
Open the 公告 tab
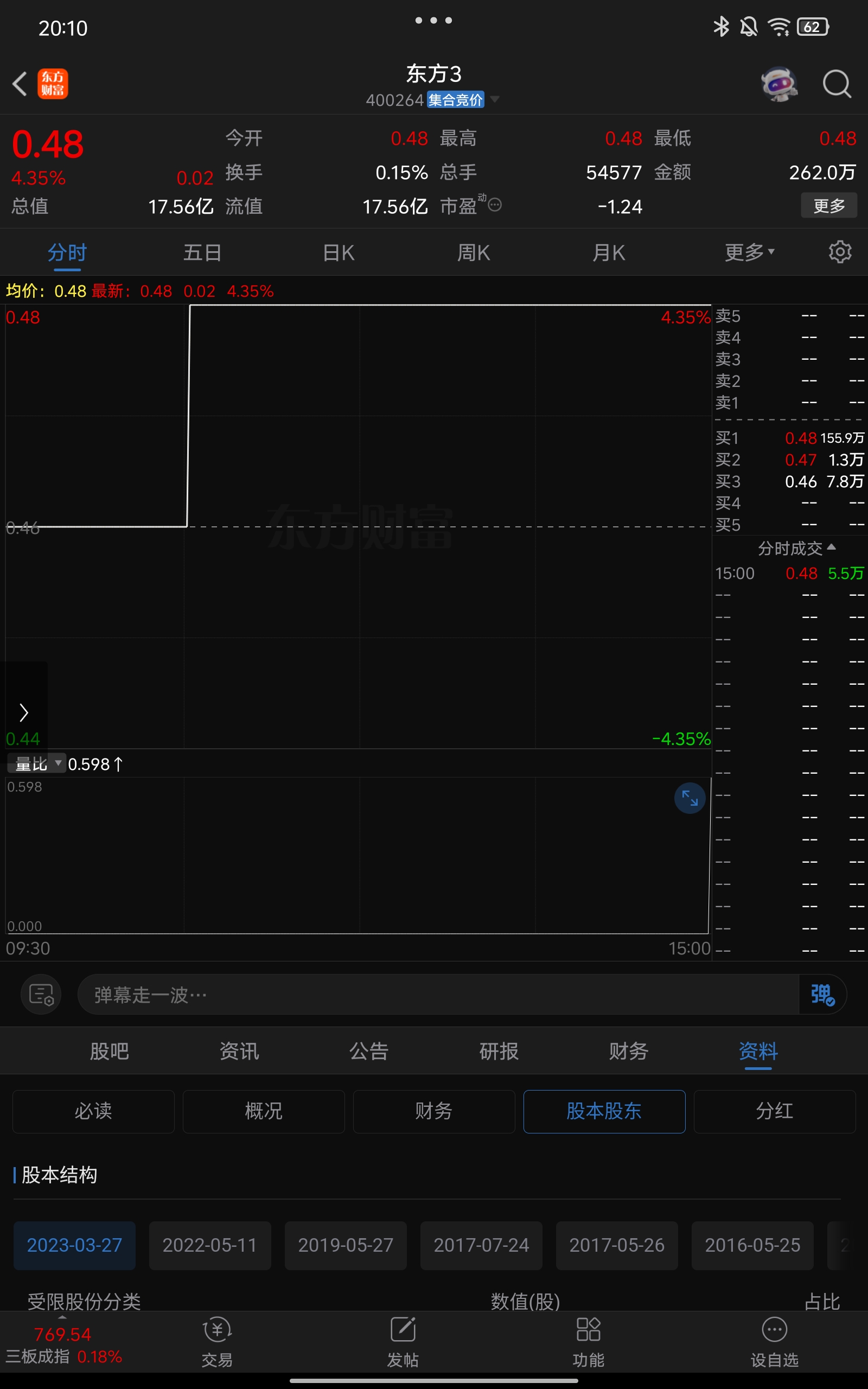368,1051
